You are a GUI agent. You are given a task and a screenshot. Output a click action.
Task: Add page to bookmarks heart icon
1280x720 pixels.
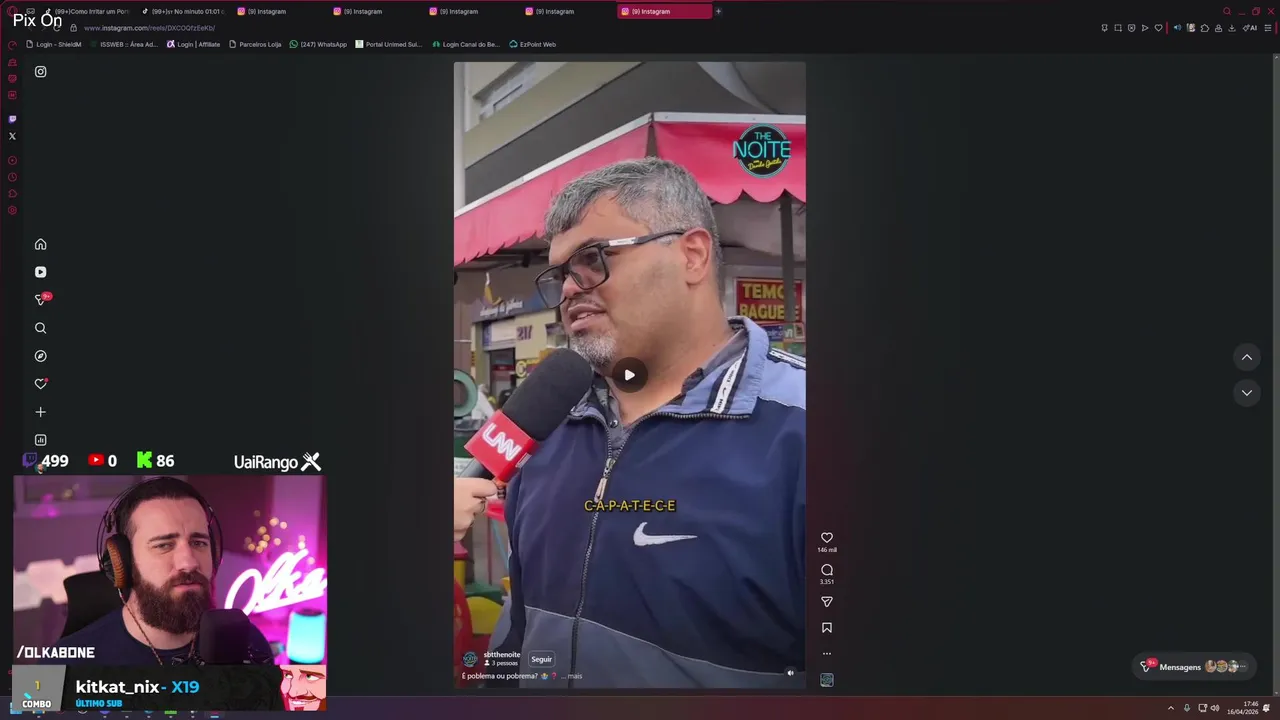[1159, 28]
